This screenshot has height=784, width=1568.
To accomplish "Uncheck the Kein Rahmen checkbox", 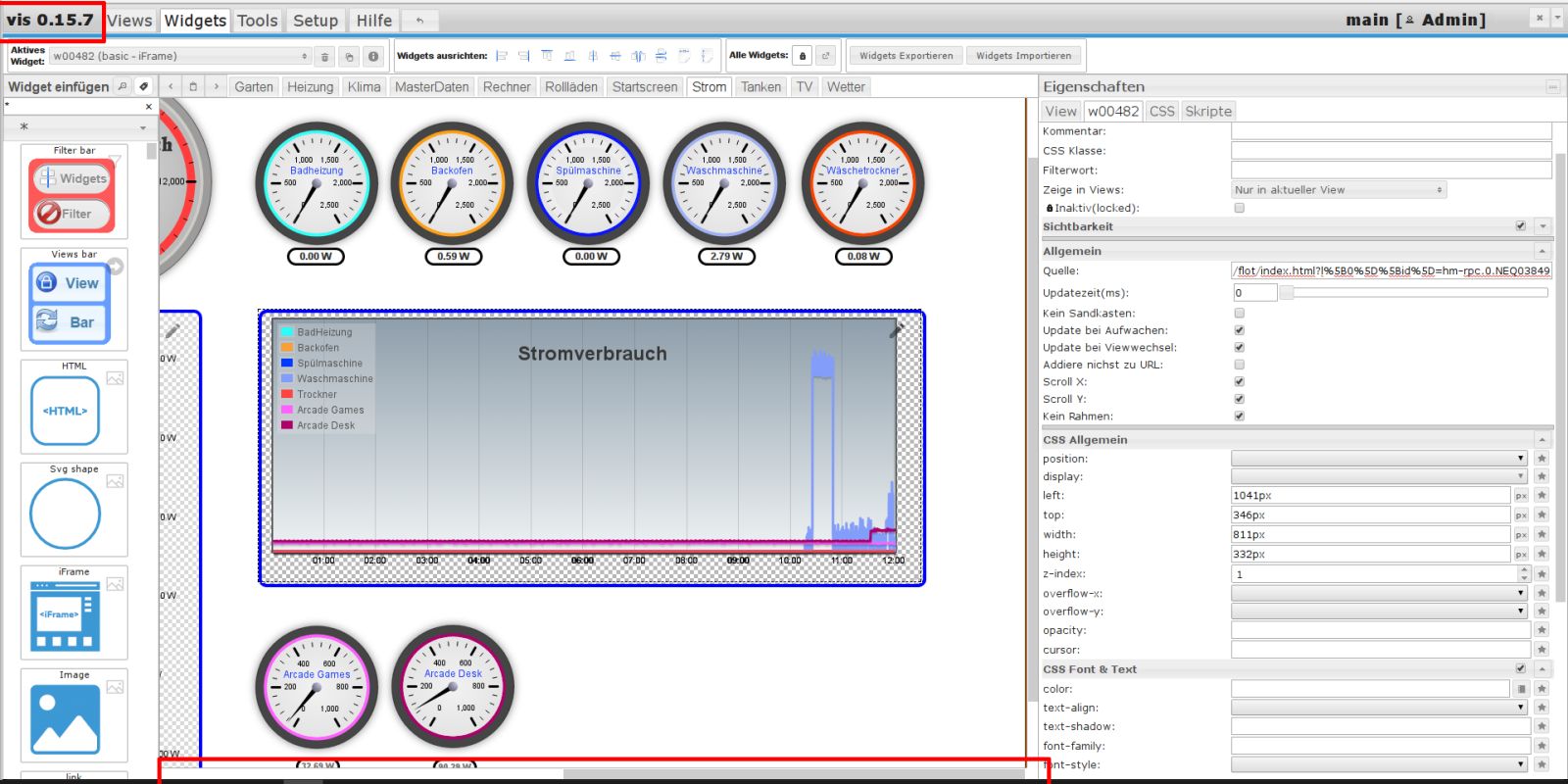I will 1240,416.
